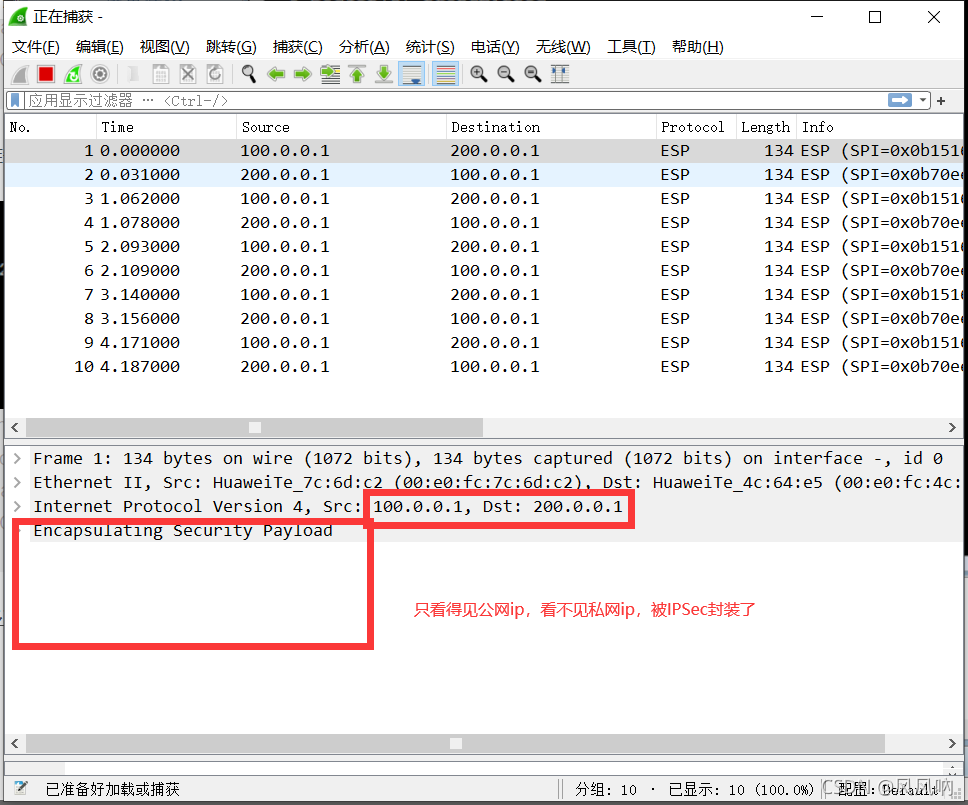Restart the current capture
The image size is (968, 805).
[x=73, y=75]
